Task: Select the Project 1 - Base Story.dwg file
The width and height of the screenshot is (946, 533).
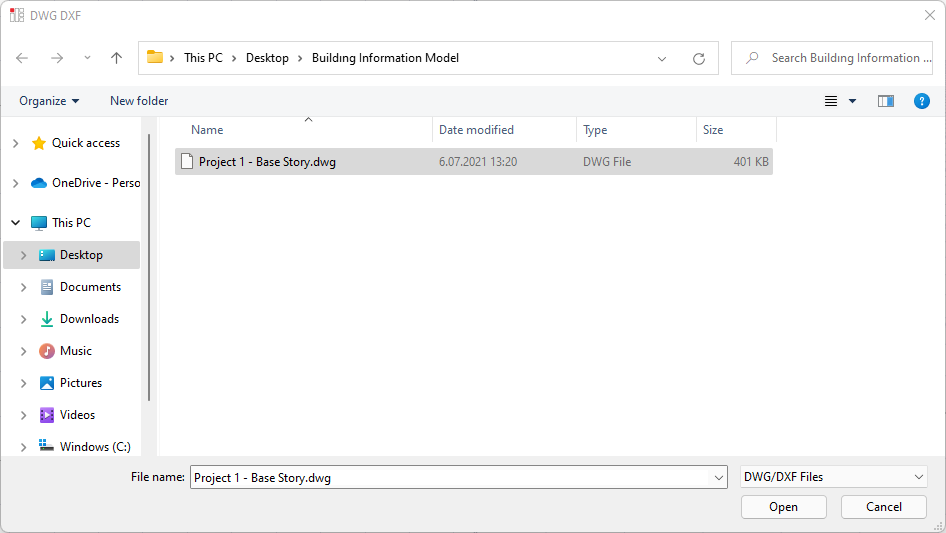Action: pos(267,162)
